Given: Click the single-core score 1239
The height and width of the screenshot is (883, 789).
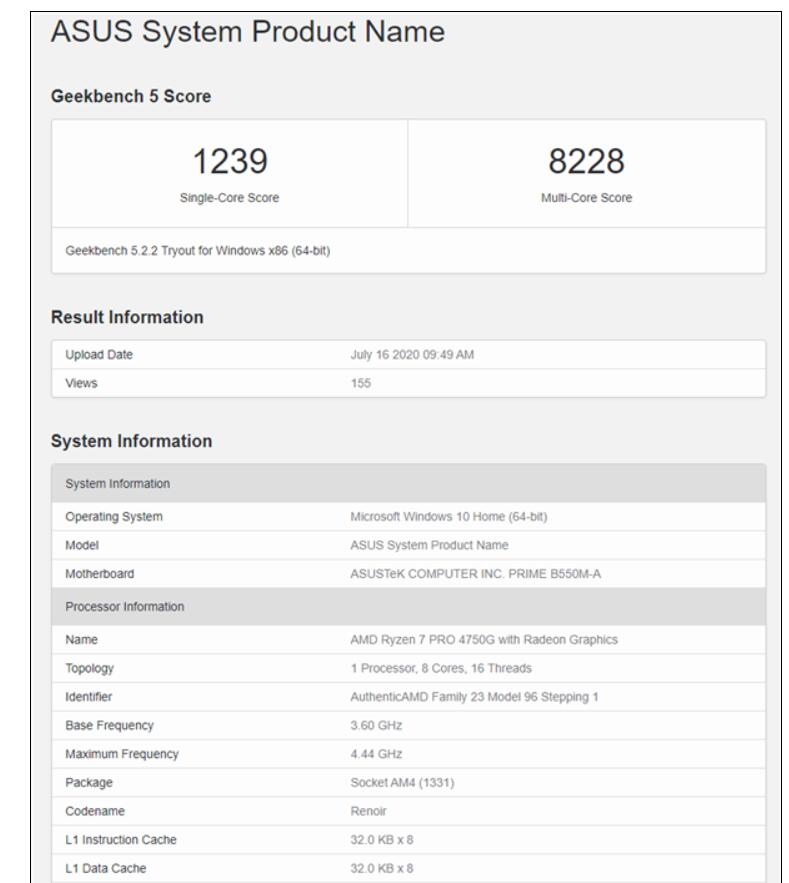Looking at the screenshot, I should coord(230,161).
